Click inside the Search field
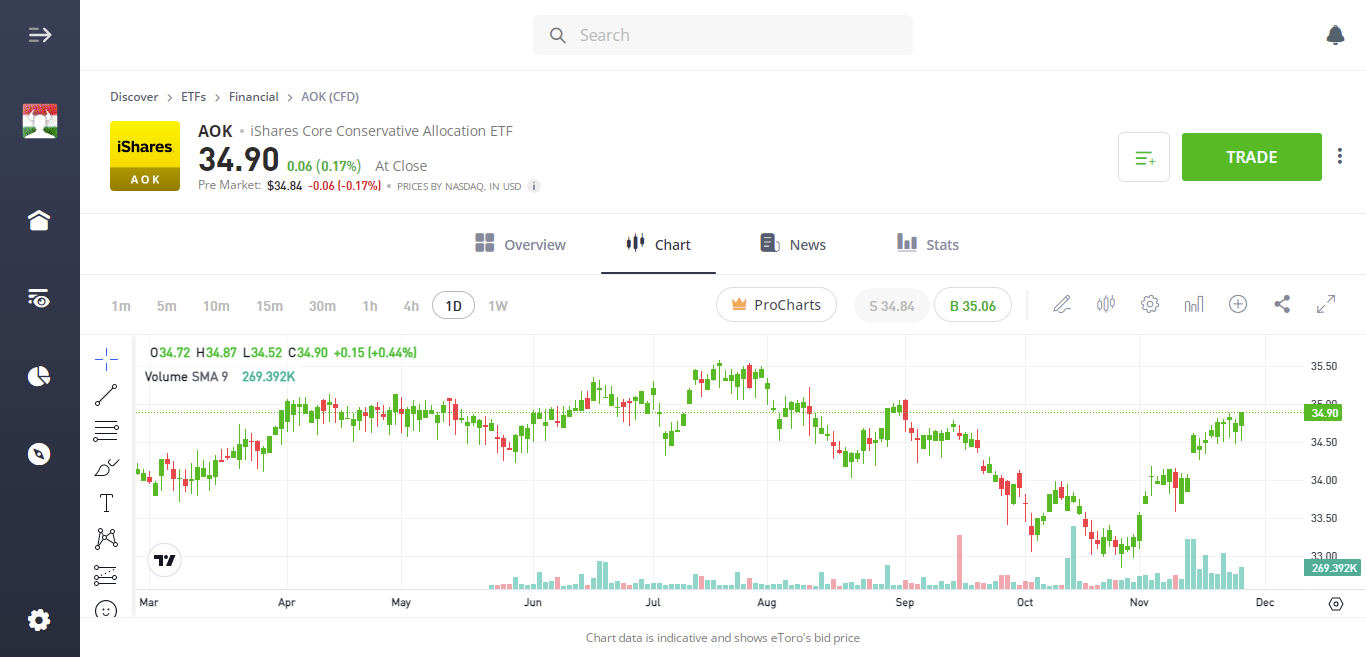1366x657 pixels. (x=722, y=34)
